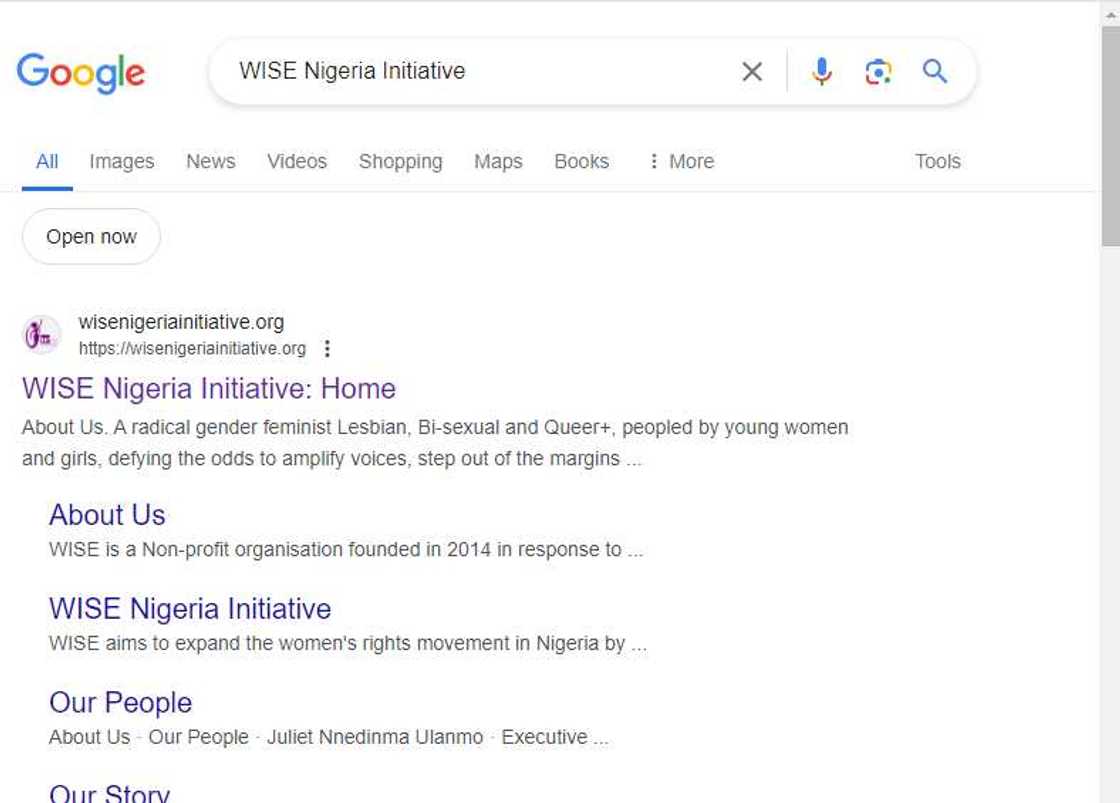Open the About Us sitelink
The width and height of the screenshot is (1120, 803).
(x=107, y=515)
